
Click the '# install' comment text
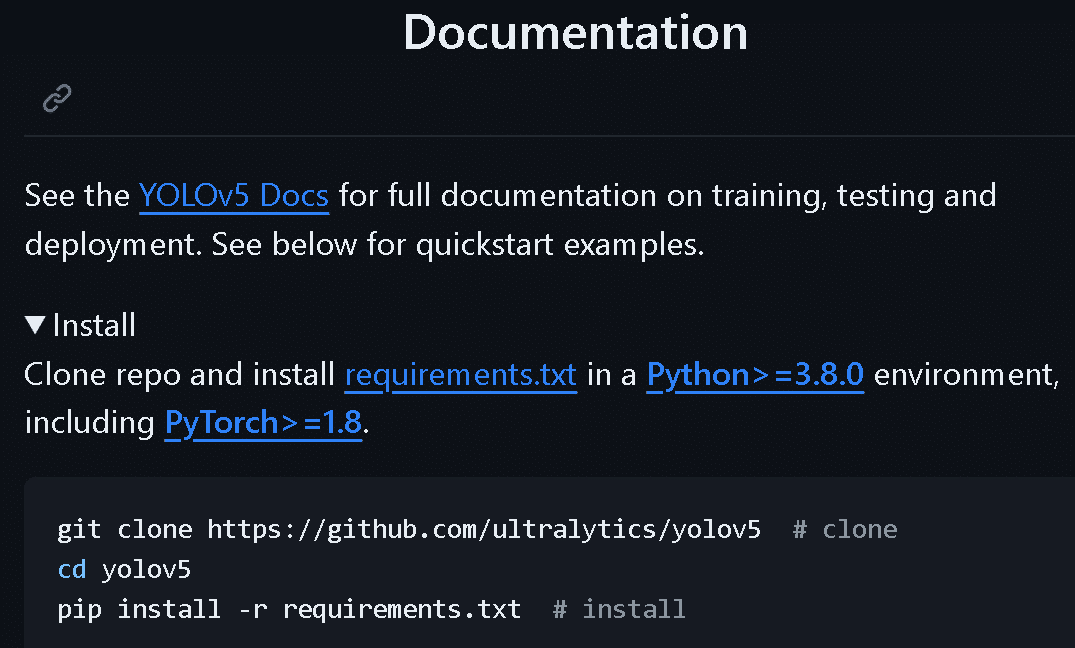(619, 610)
